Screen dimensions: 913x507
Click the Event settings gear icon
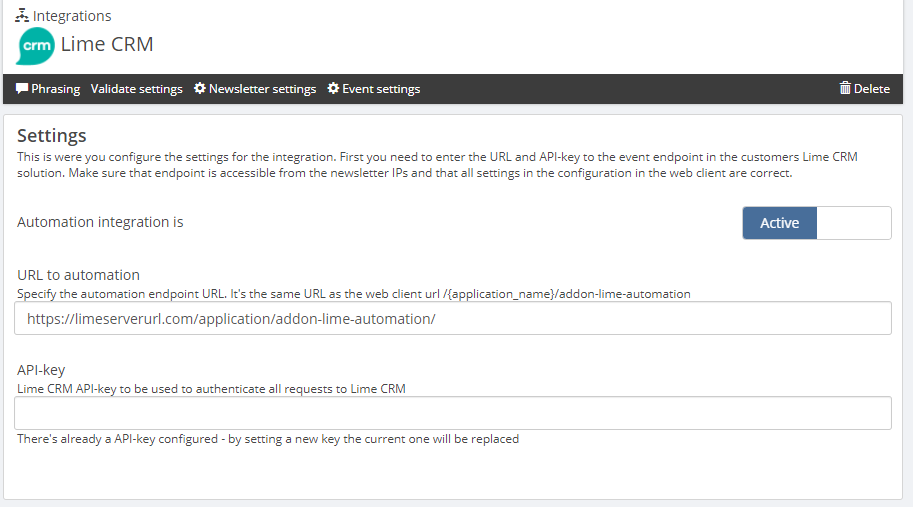click(x=333, y=88)
